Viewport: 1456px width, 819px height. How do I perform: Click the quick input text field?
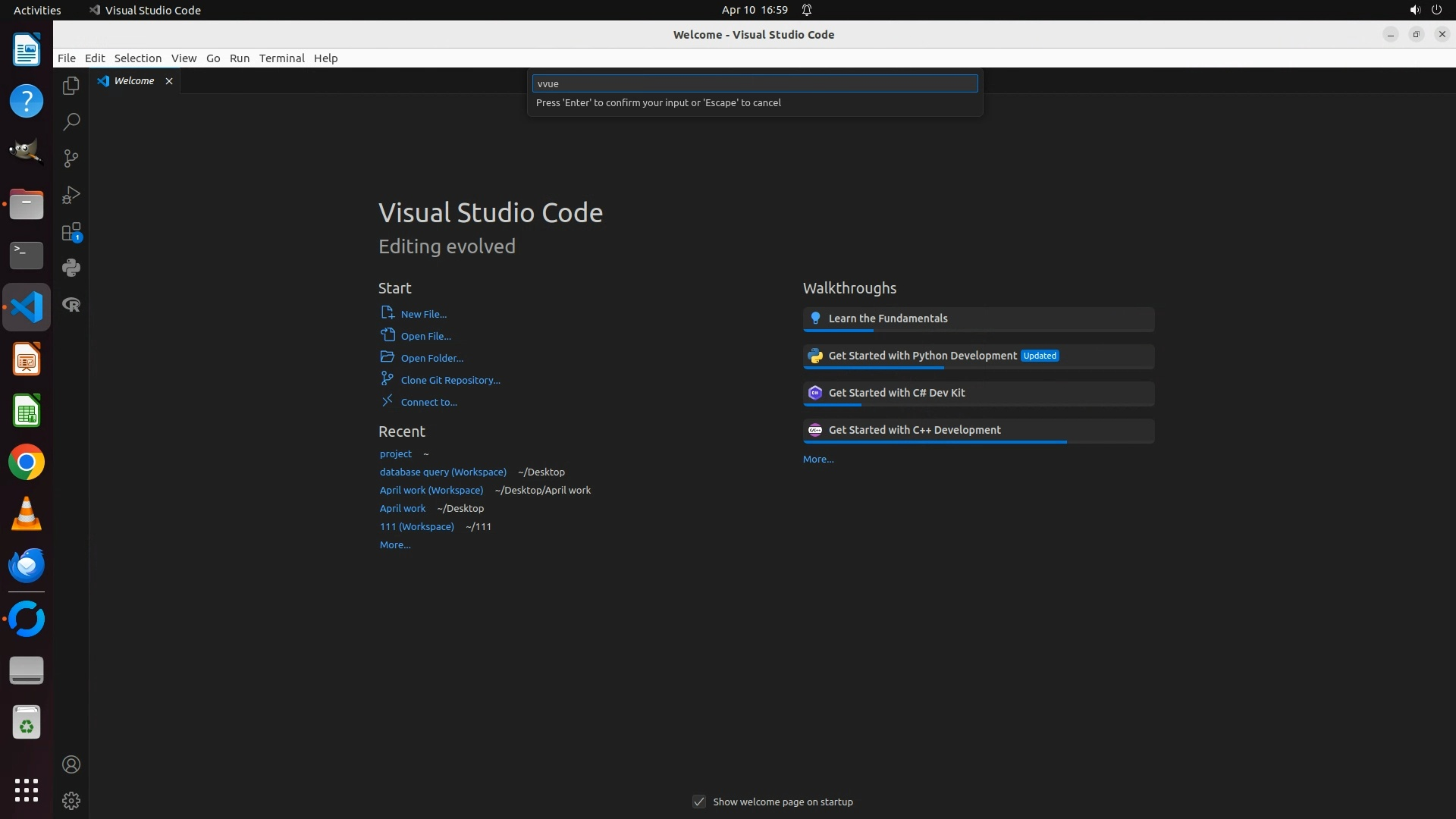point(755,83)
